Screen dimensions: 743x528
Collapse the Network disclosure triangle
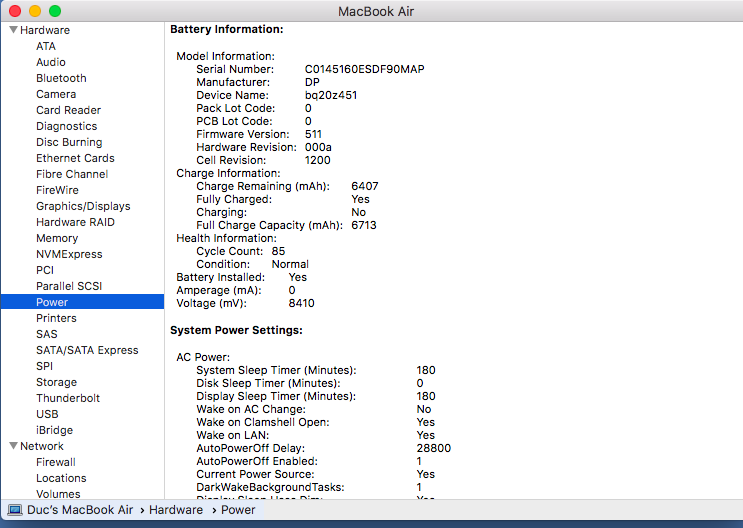pos(13,446)
